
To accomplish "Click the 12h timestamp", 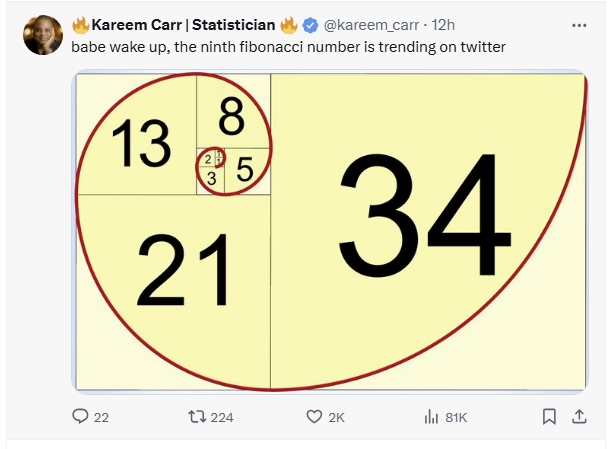I will tap(443, 25).
